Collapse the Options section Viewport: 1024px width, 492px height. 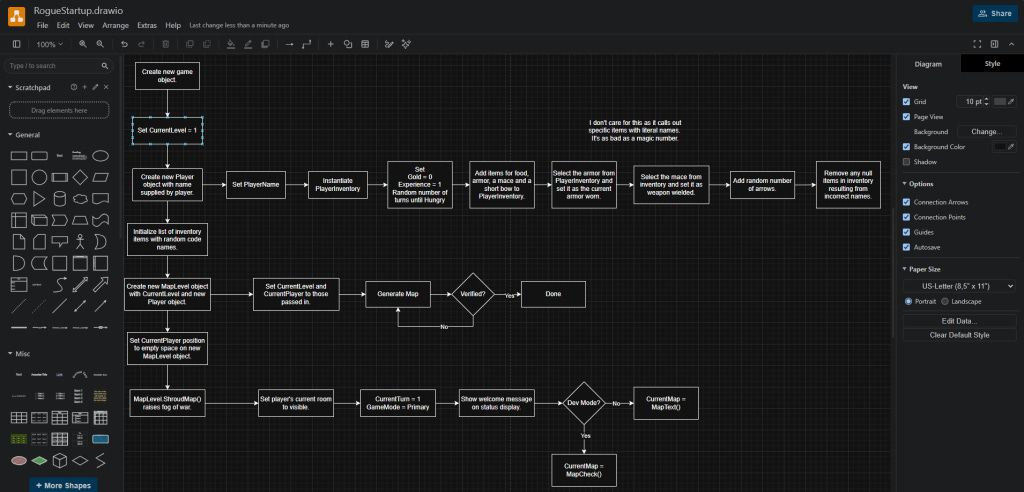point(905,184)
